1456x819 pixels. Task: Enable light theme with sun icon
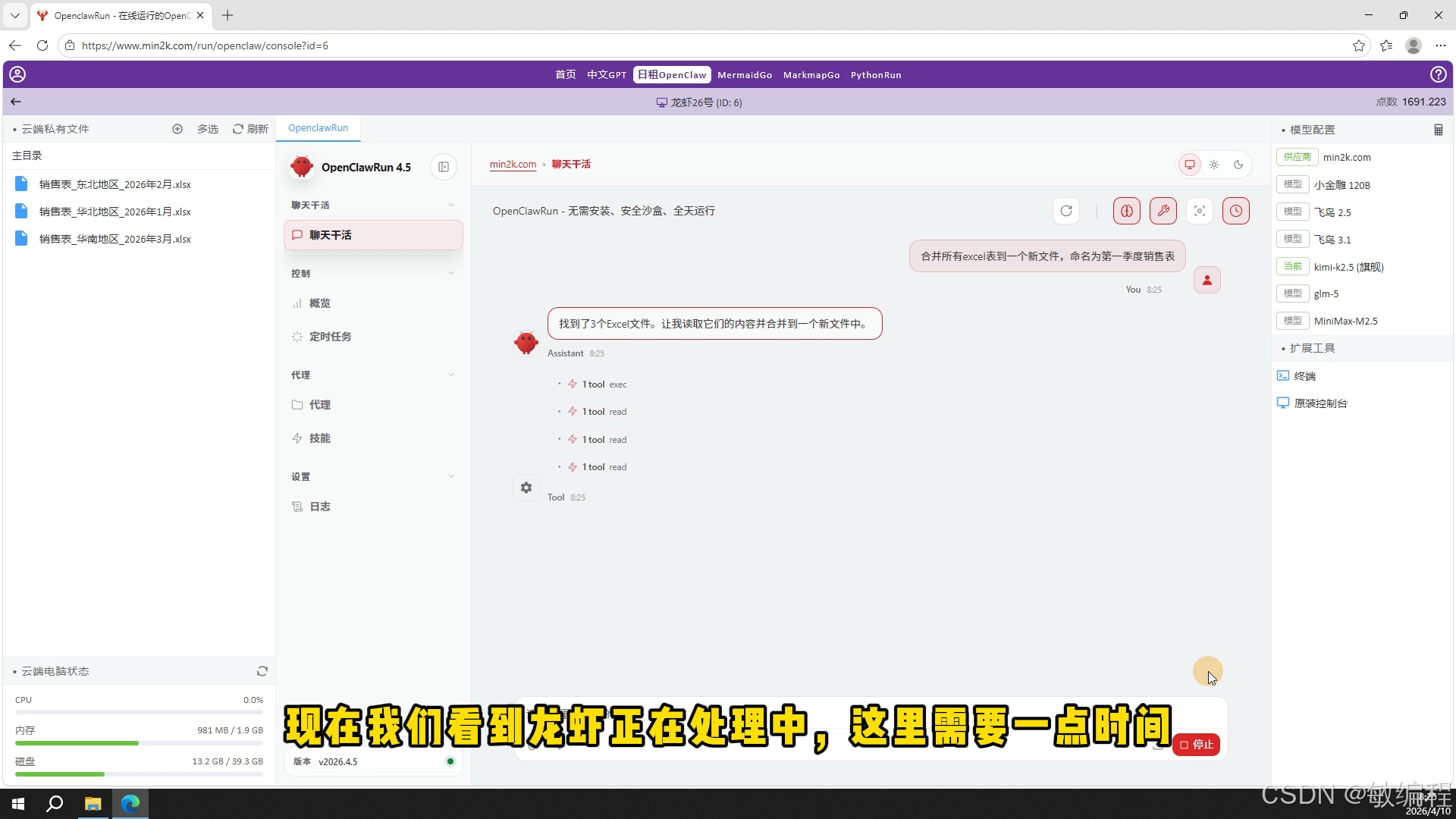coord(1214,164)
